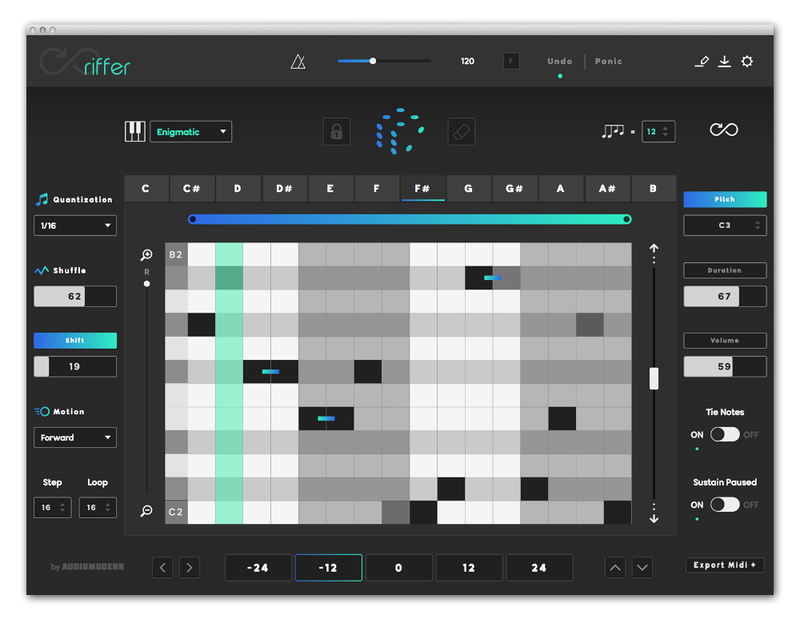
Task: Select the B root note tab
Action: coord(653,188)
